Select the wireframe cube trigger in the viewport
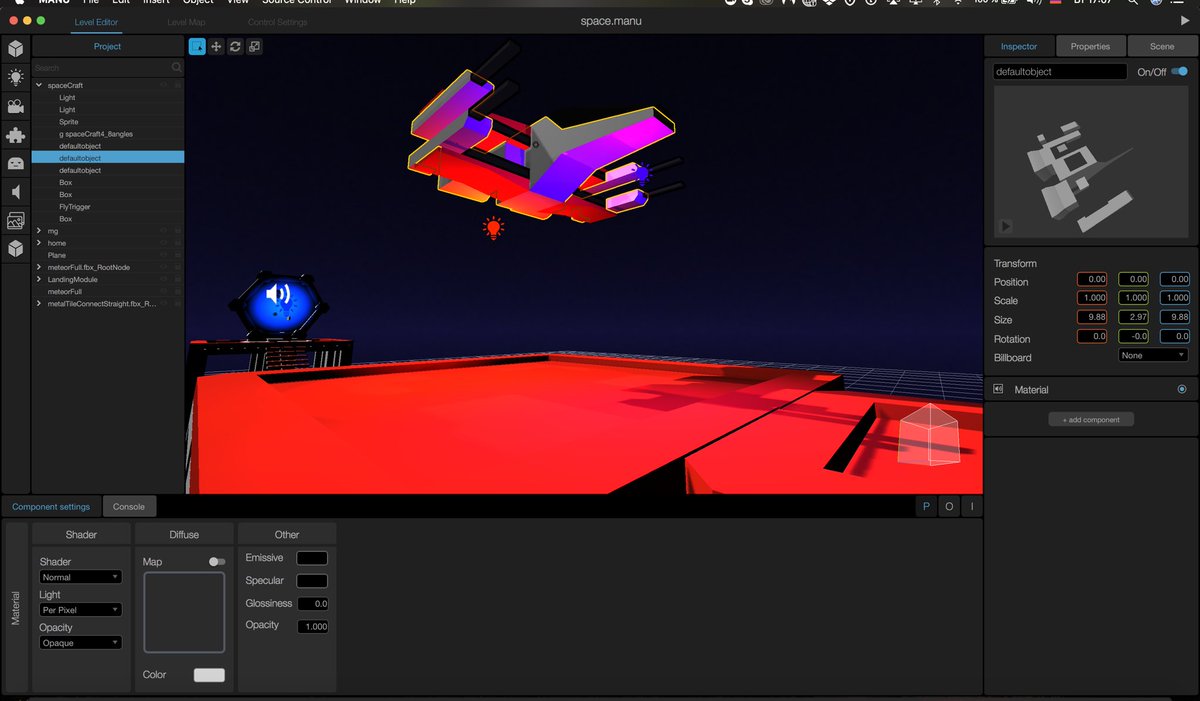This screenshot has height=701, width=1200. tap(928, 435)
